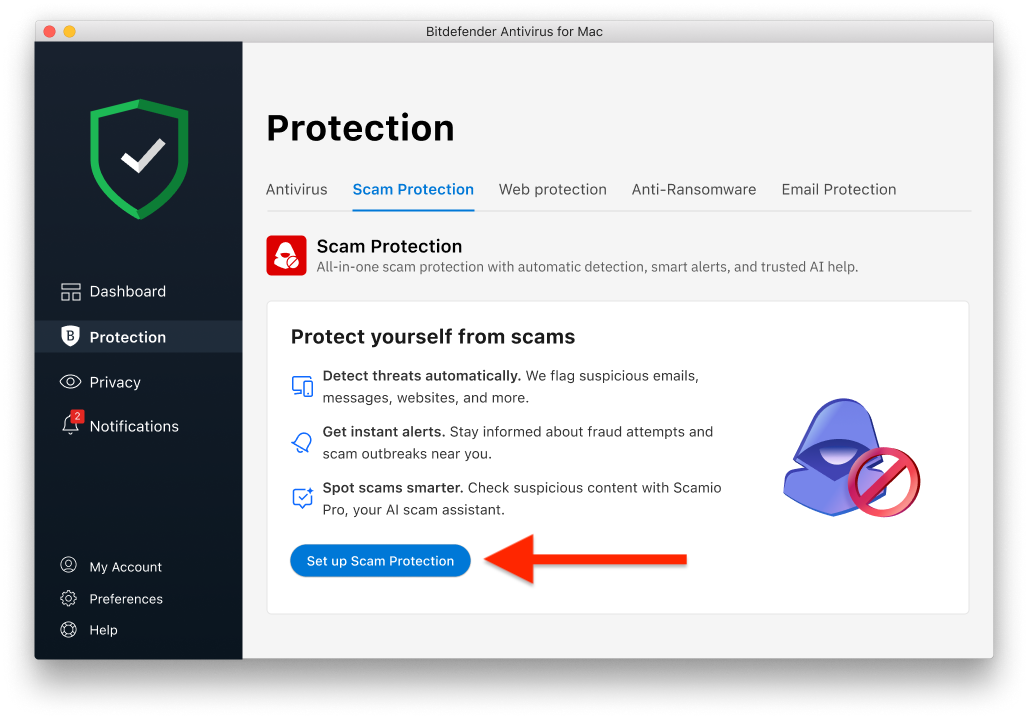This screenshot has height=719, width=1029.
Task: Switch to the Email Protection tab
Action: [x=838, y=189]
